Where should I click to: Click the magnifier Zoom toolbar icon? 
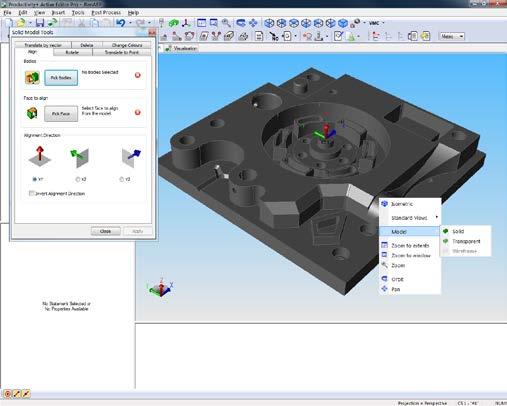click(226, 23)
